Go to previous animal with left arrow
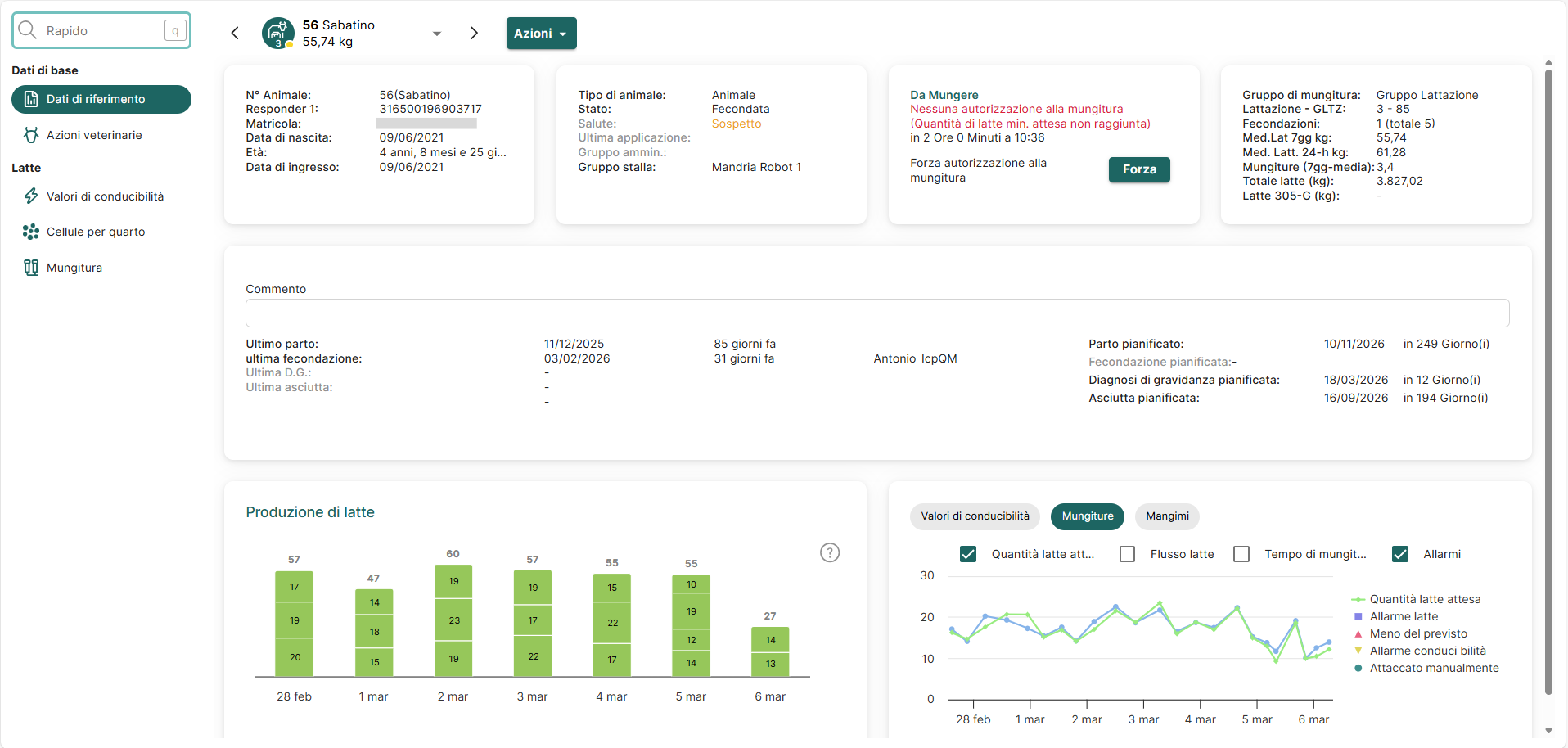Screen dimensions: 1568x748 (x=235, y=33)
